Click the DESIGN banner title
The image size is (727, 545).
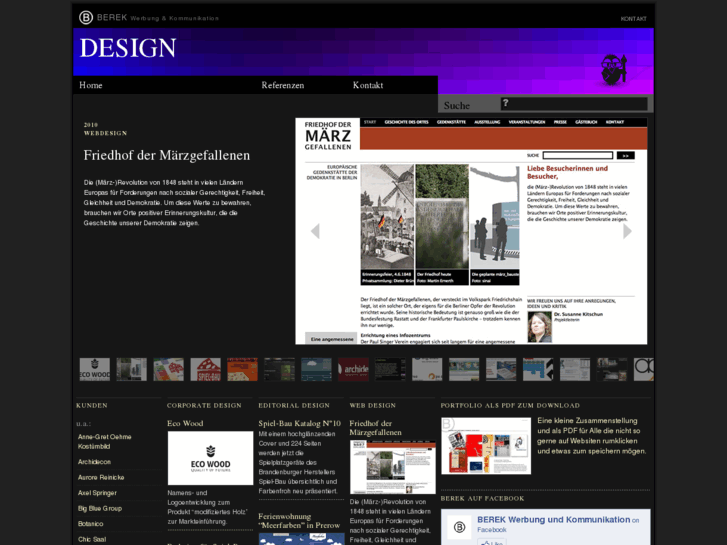(128, 48)
